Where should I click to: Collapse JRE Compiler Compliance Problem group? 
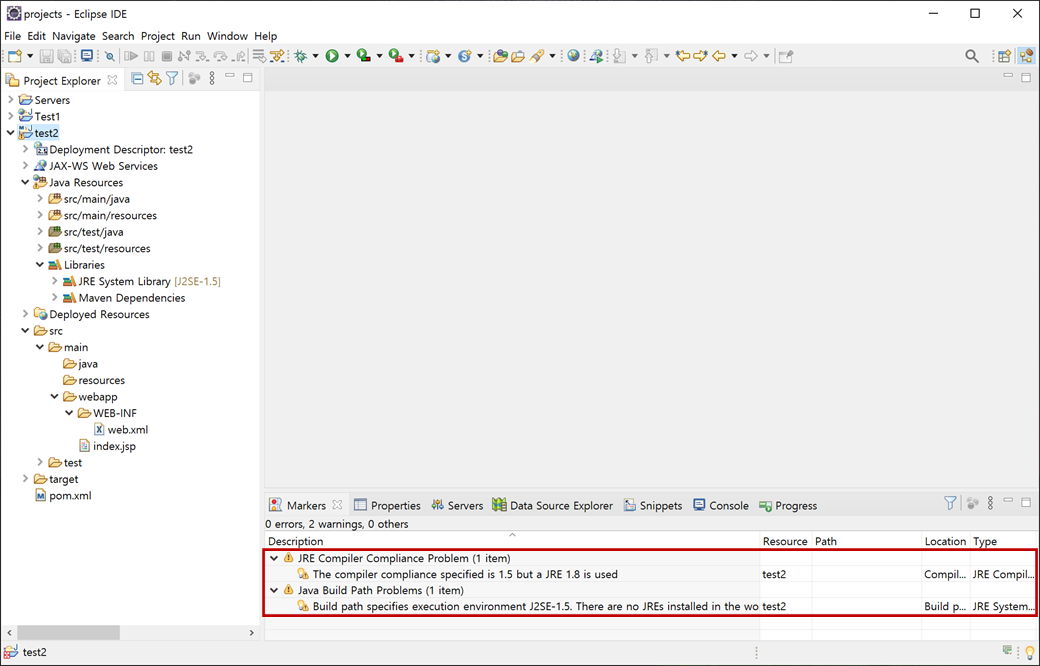(274, 559)
